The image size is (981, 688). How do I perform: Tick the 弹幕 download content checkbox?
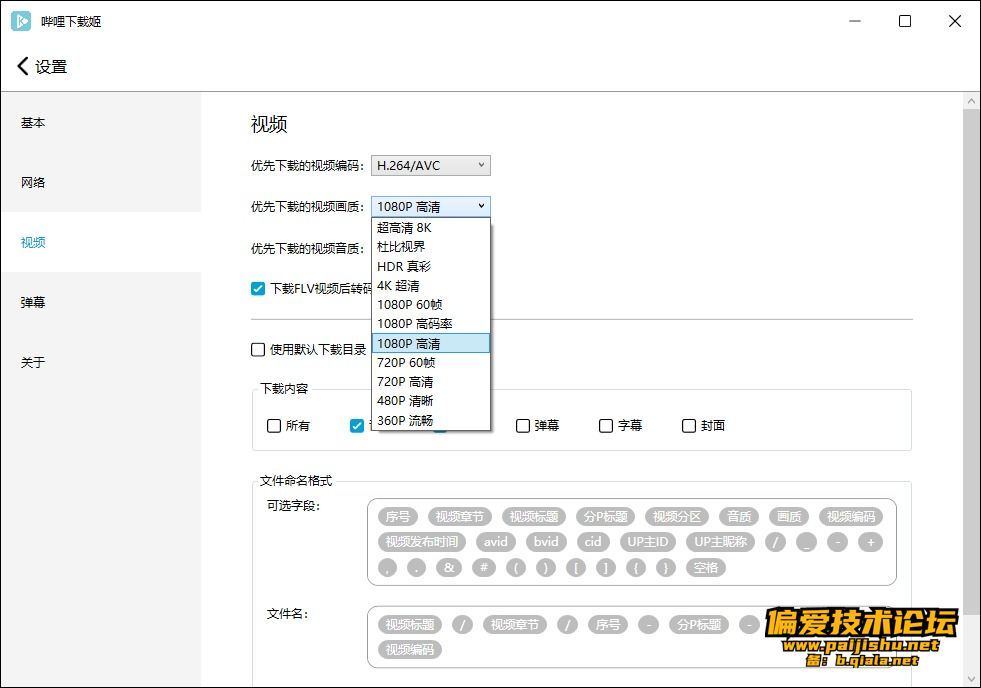523,426
